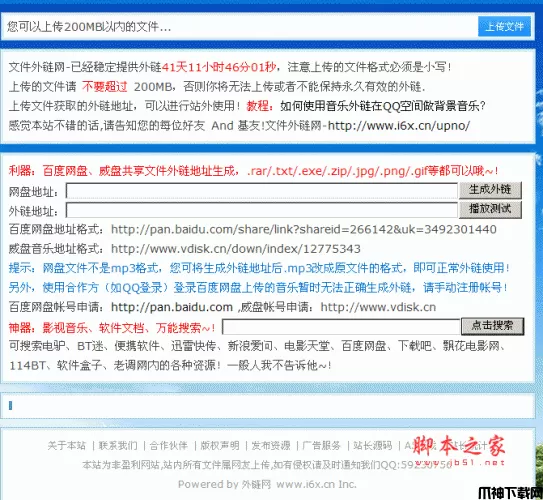Viewport: 543px width, 500px height.
Task: Open the 站长源码 footer link
Action: pos(373,445)
